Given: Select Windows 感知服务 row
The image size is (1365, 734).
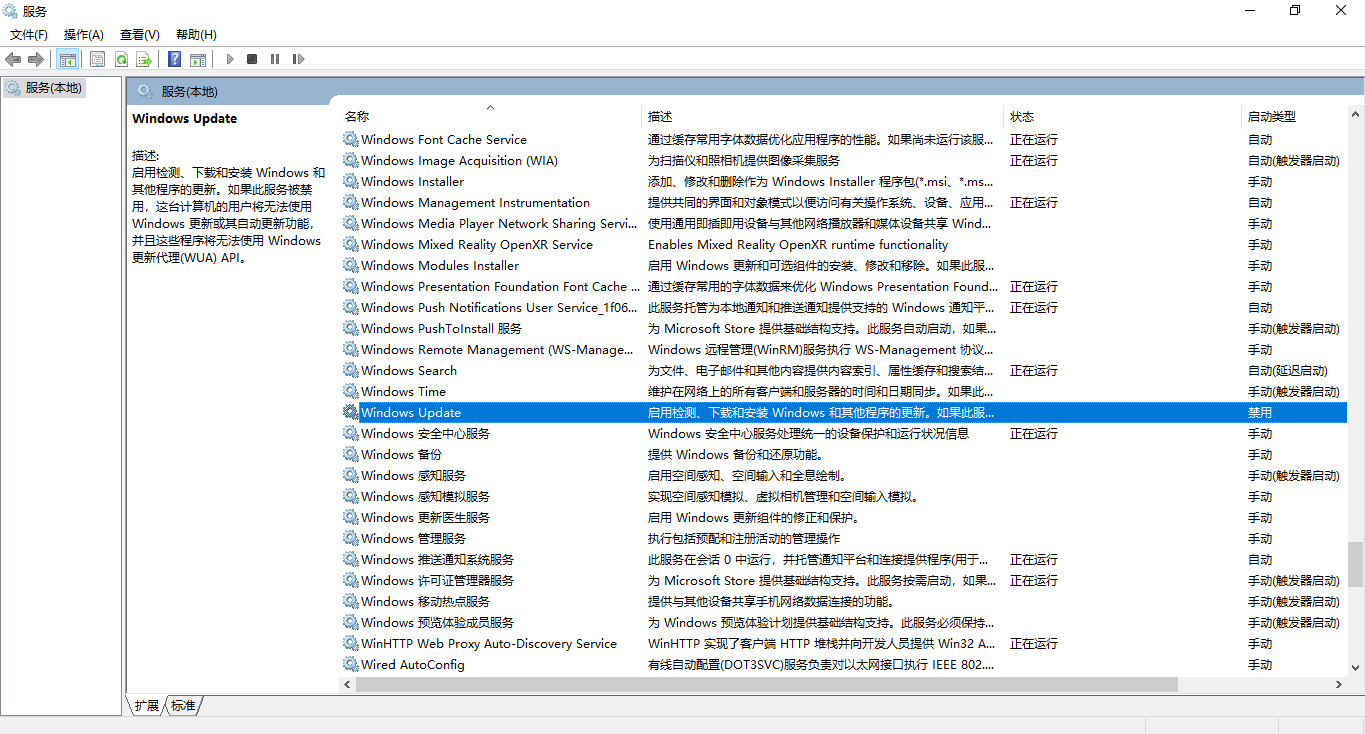Looking at the screenshot, I should [x=844, y=475].
